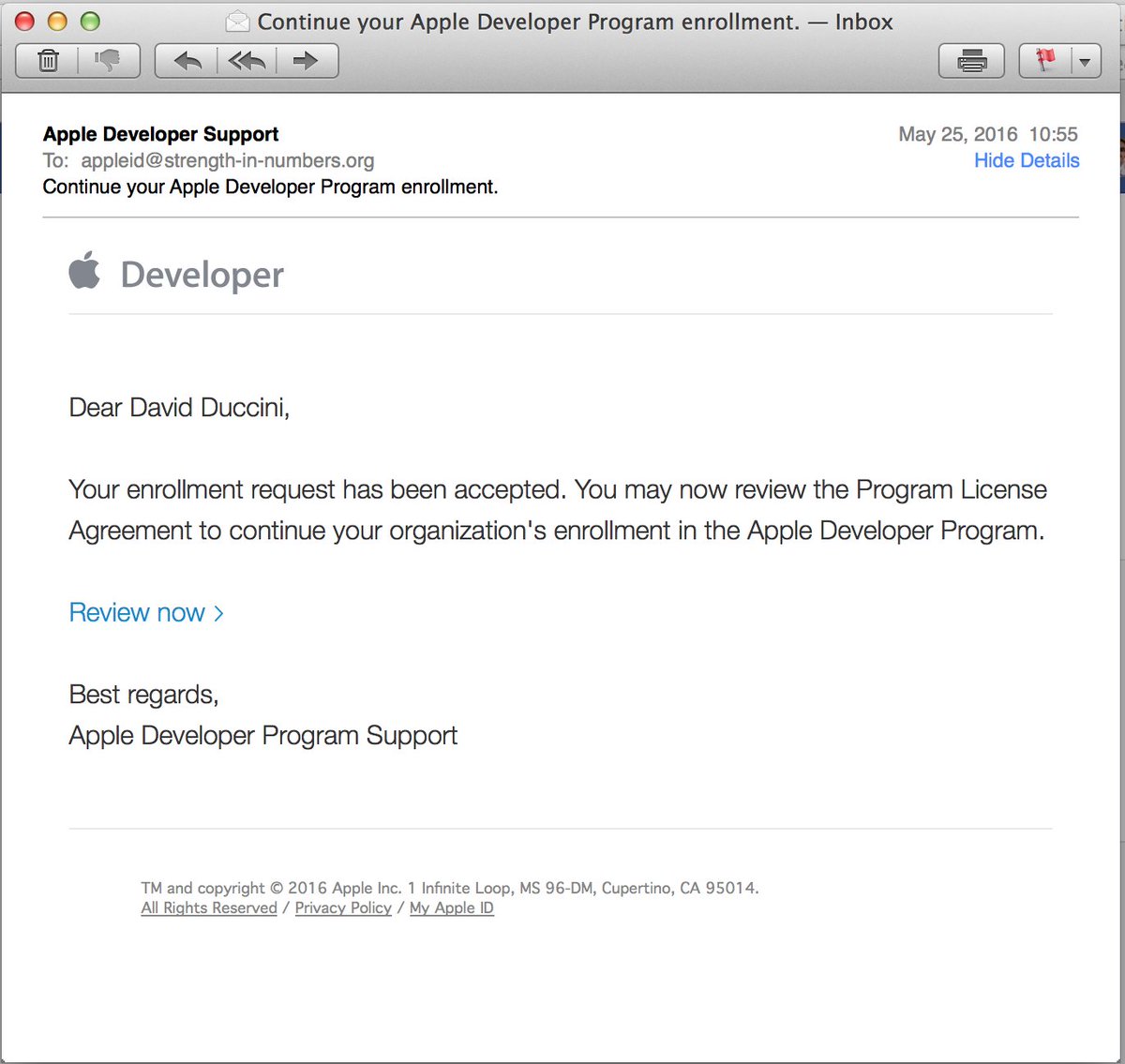Viewport: 1125px width, 1064px height.
Task: Flag the message with red flag icon
Action: pyautogui.click(x=1045, y=62)
